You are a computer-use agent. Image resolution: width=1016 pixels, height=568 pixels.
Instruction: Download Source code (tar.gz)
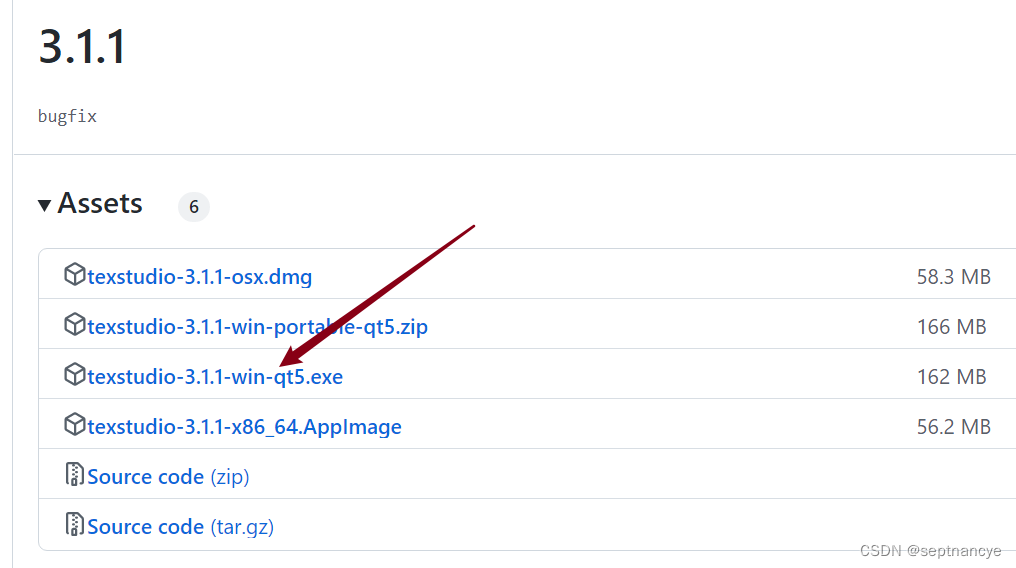pos(181,527)
